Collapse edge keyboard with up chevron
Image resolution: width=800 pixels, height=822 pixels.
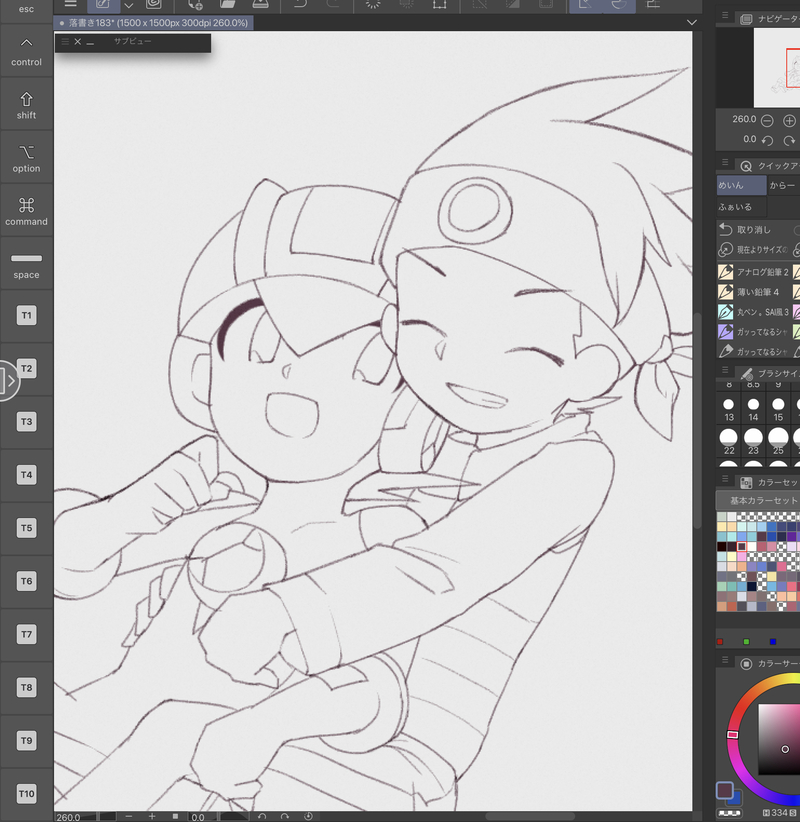(26, 42)
